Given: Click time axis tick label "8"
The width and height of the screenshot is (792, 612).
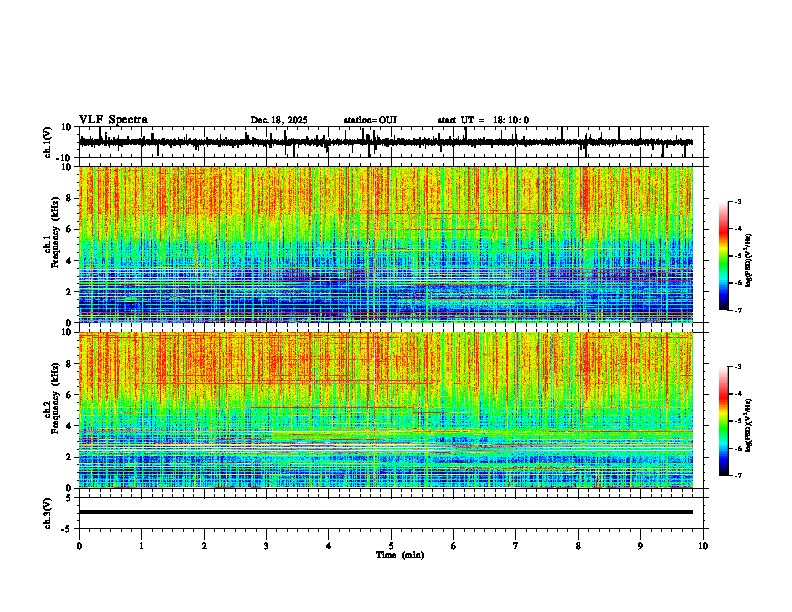Looking at the screenshot, I should (x=578, y=546).
